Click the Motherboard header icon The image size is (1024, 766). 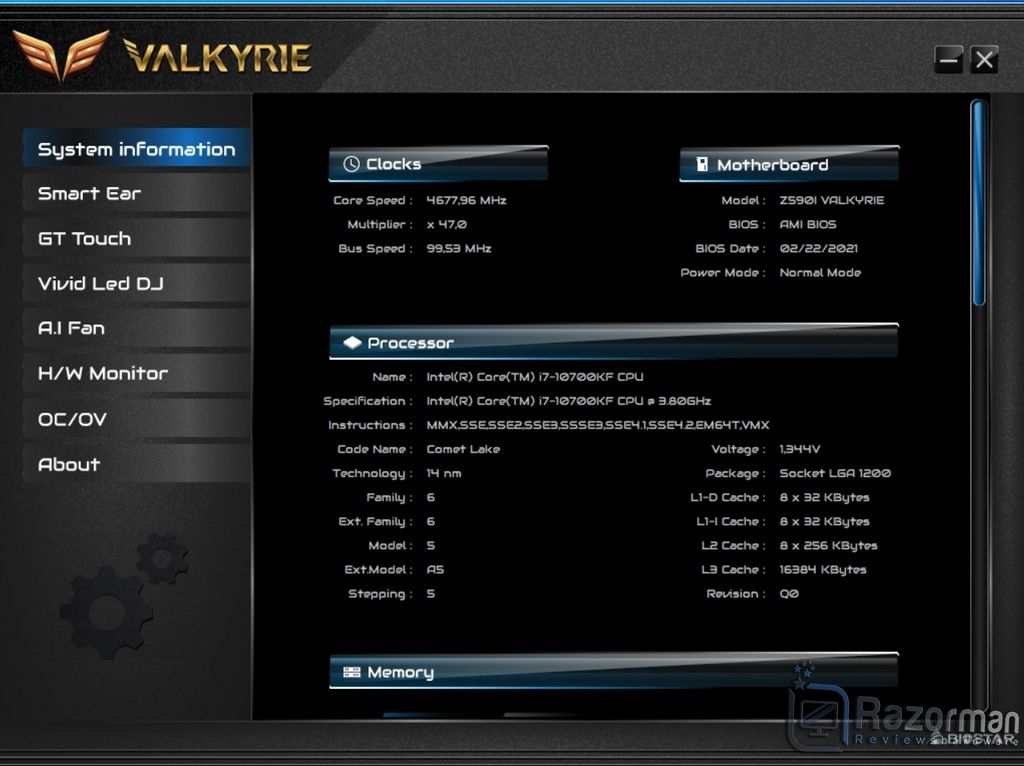702,164
